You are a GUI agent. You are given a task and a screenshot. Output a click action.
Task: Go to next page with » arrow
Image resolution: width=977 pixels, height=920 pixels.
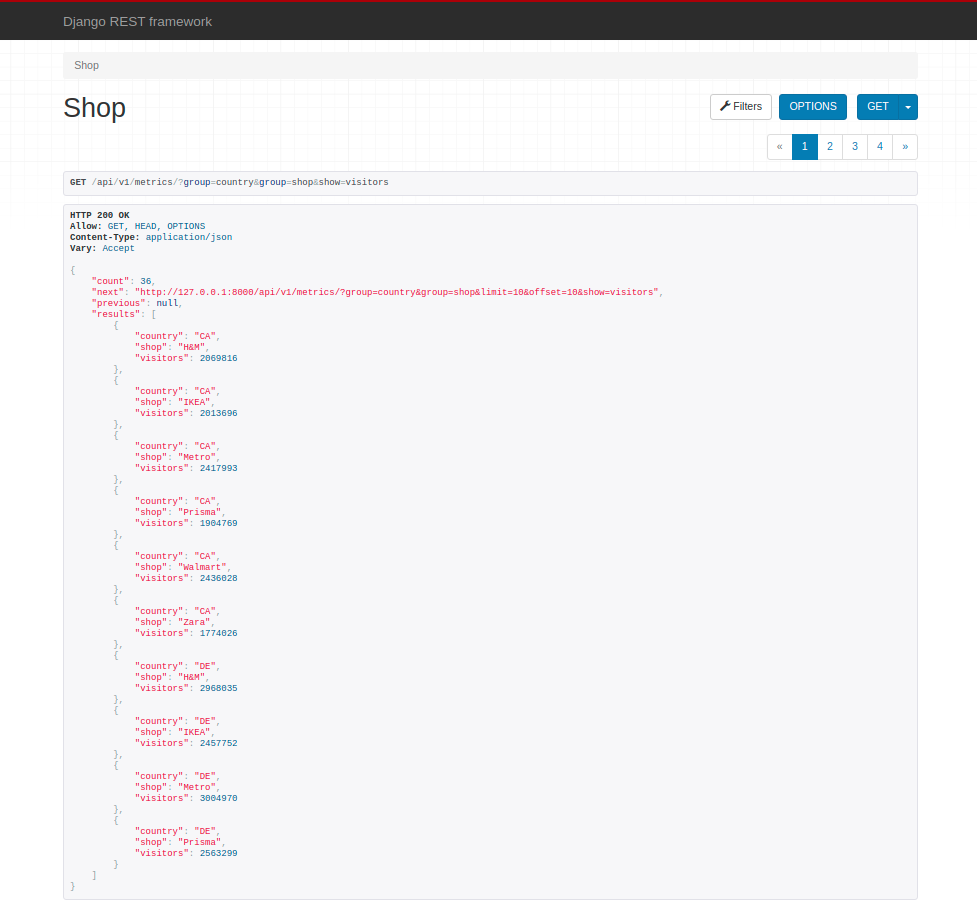[x=904, y=147]
